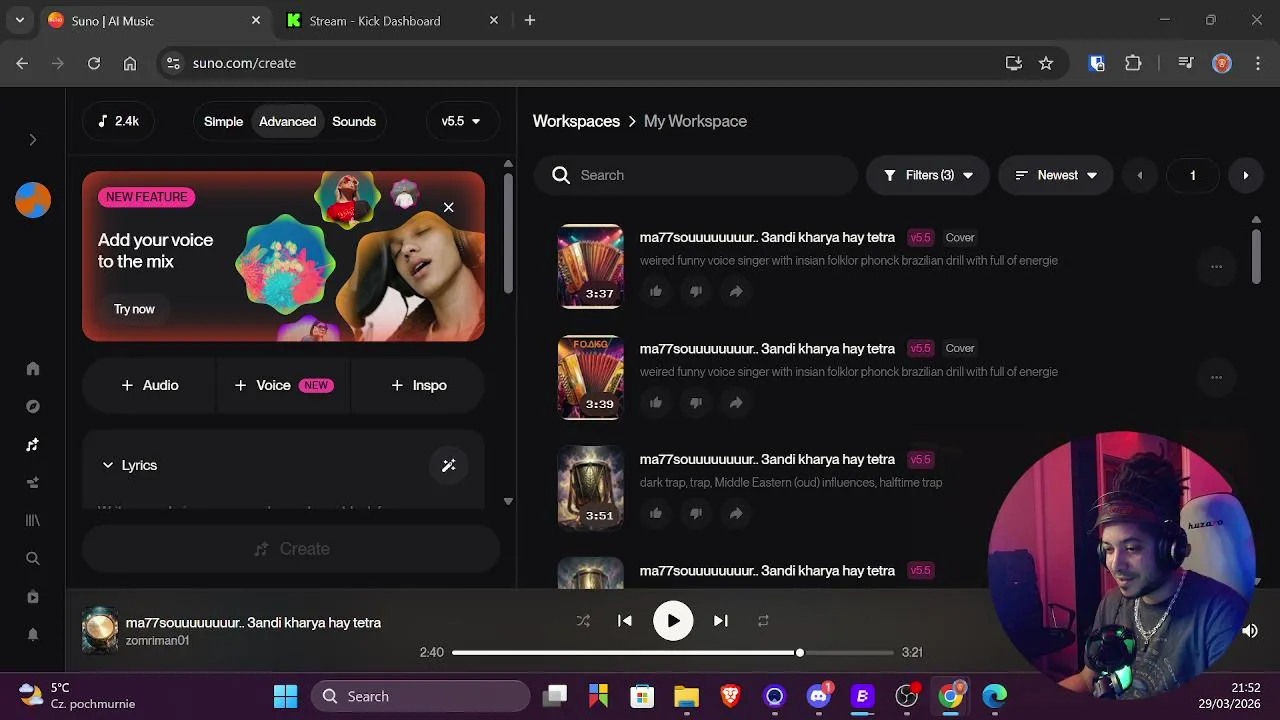Open the notifications bell in sidebar

coord(33,634)
